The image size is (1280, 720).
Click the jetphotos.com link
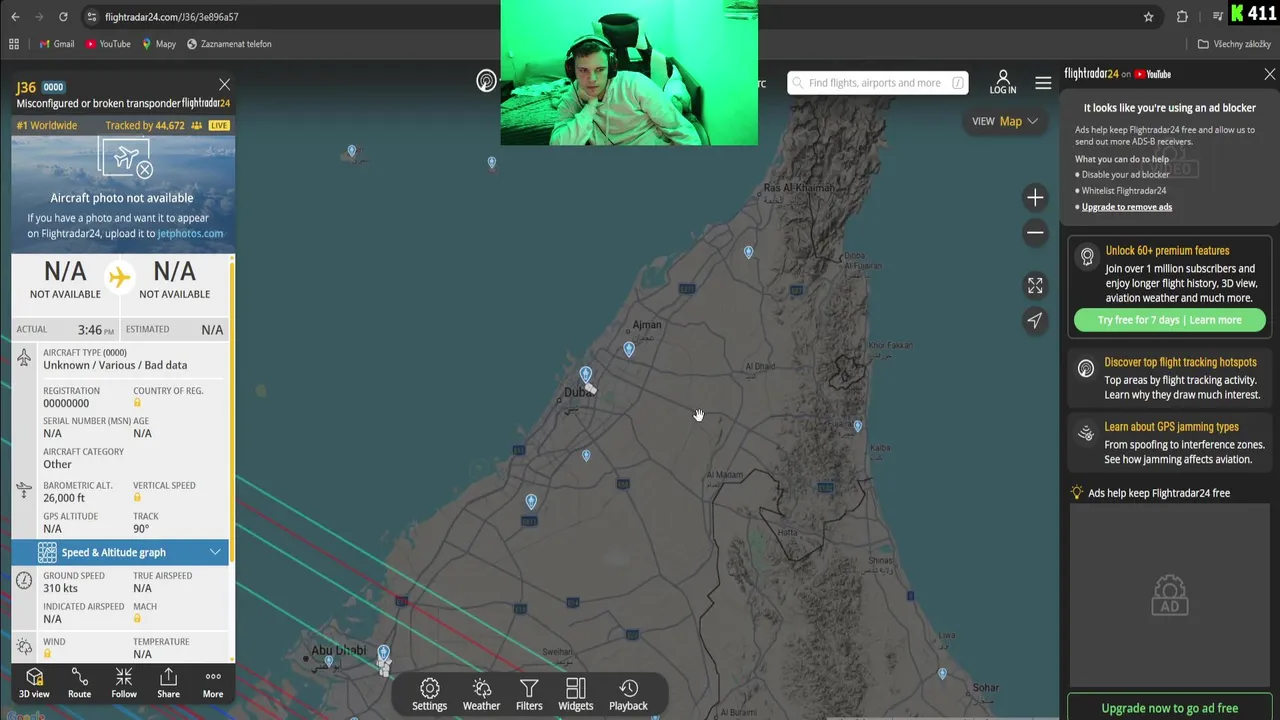click(190, 233)
